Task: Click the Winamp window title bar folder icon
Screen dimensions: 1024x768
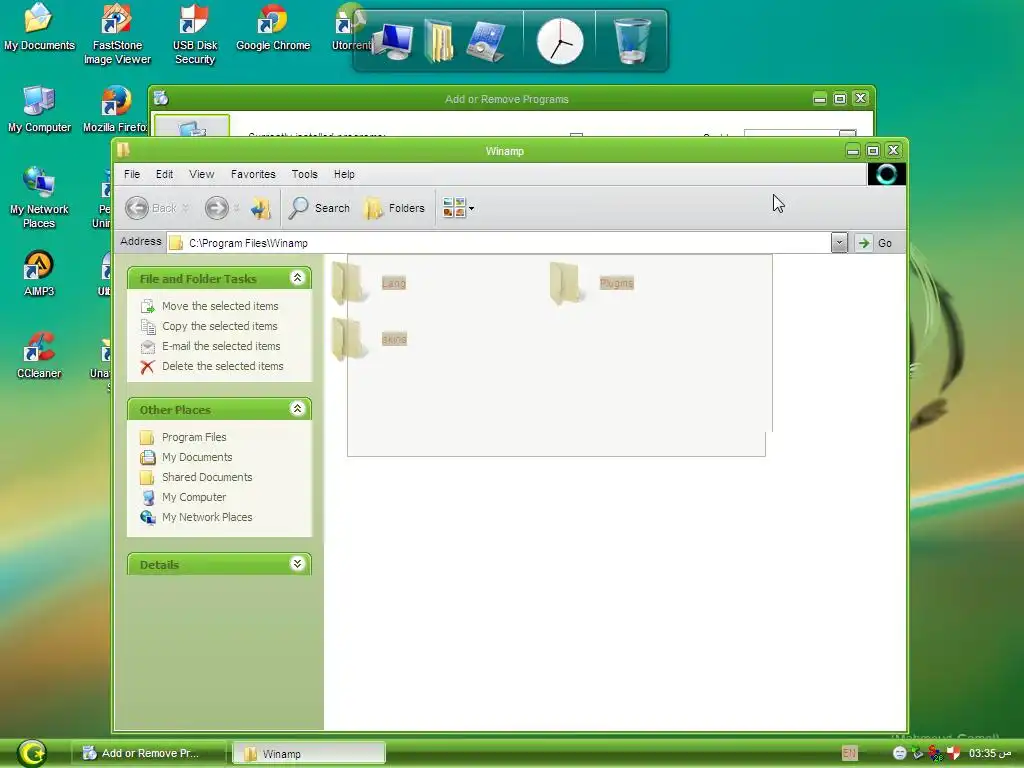Action: pyautogui.click(x=123, y=150)
